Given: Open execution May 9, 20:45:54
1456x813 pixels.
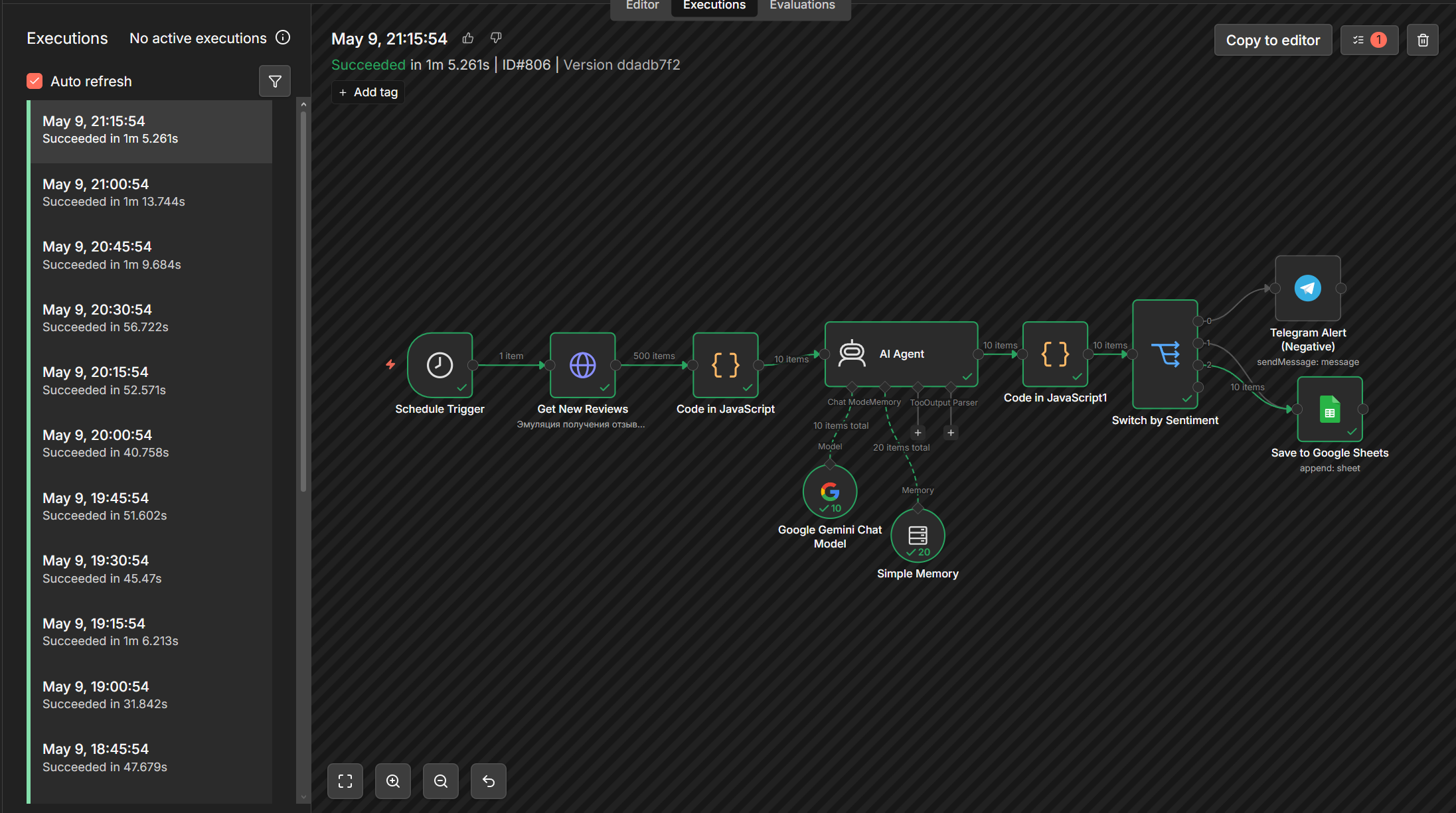Looking at the screenshot, I should coord(150,257).
